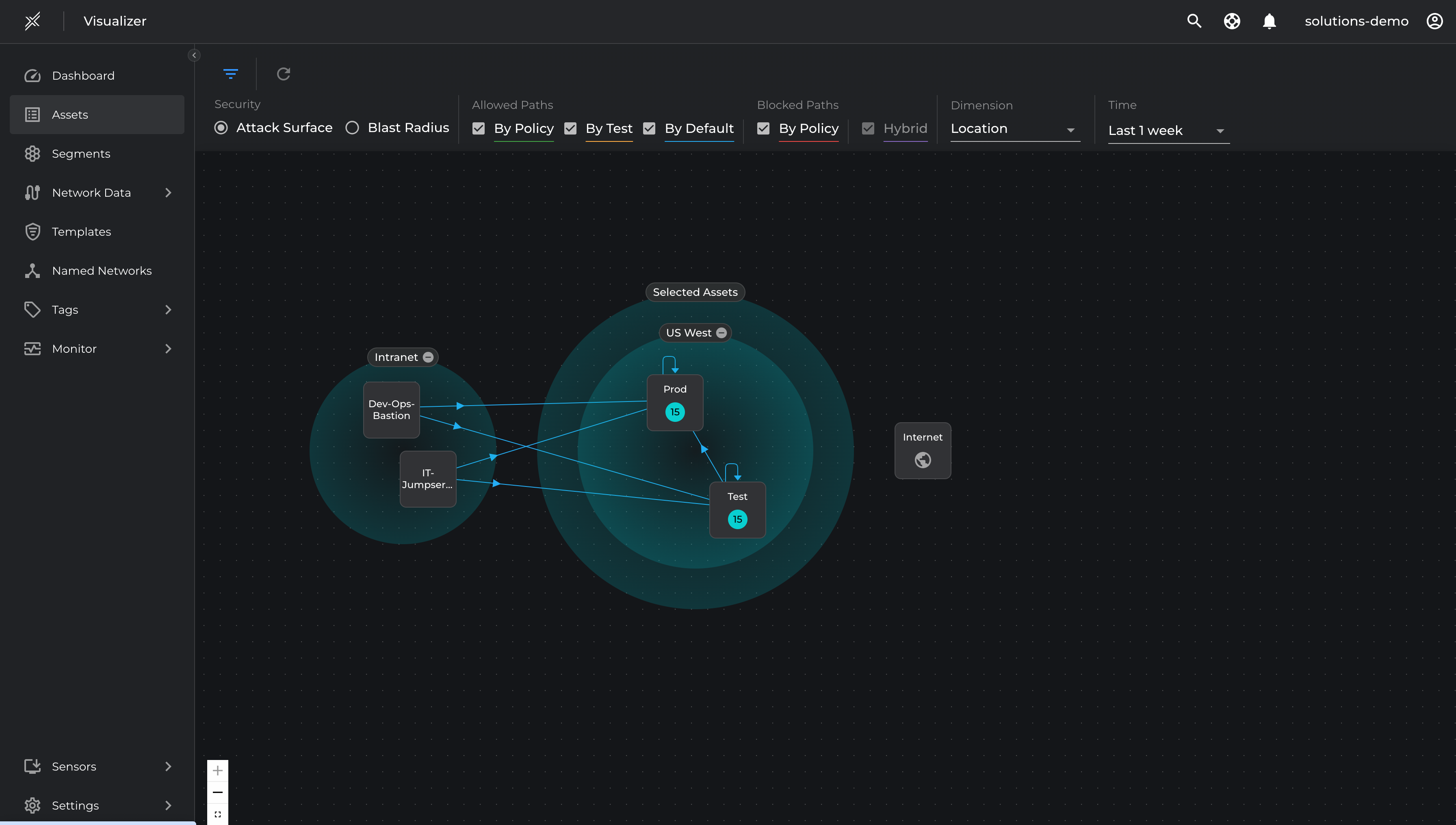Viewport: 1456px width, 825px height.
Task: Open the notifications bell
Action: click(1269, 21)
